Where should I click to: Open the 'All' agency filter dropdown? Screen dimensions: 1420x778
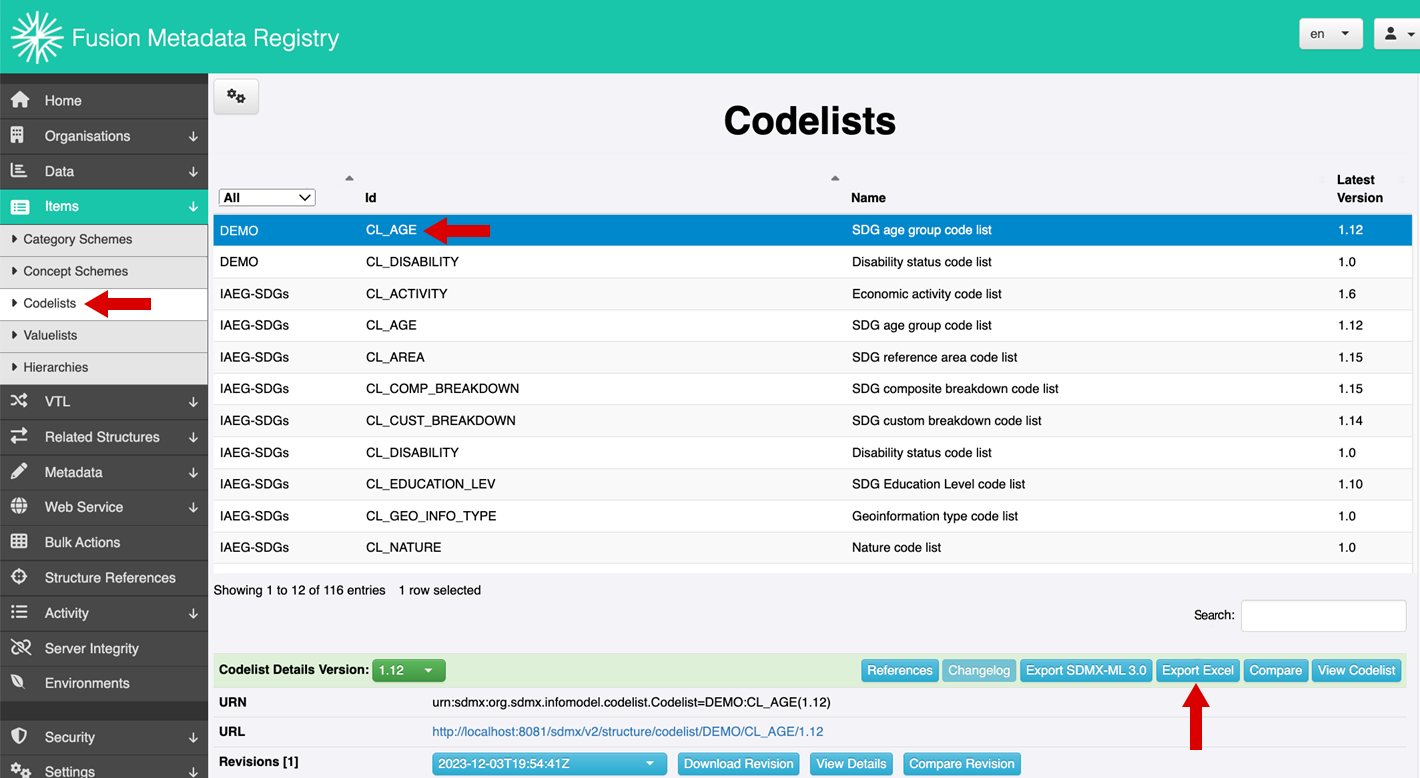(x=267, y=198)
